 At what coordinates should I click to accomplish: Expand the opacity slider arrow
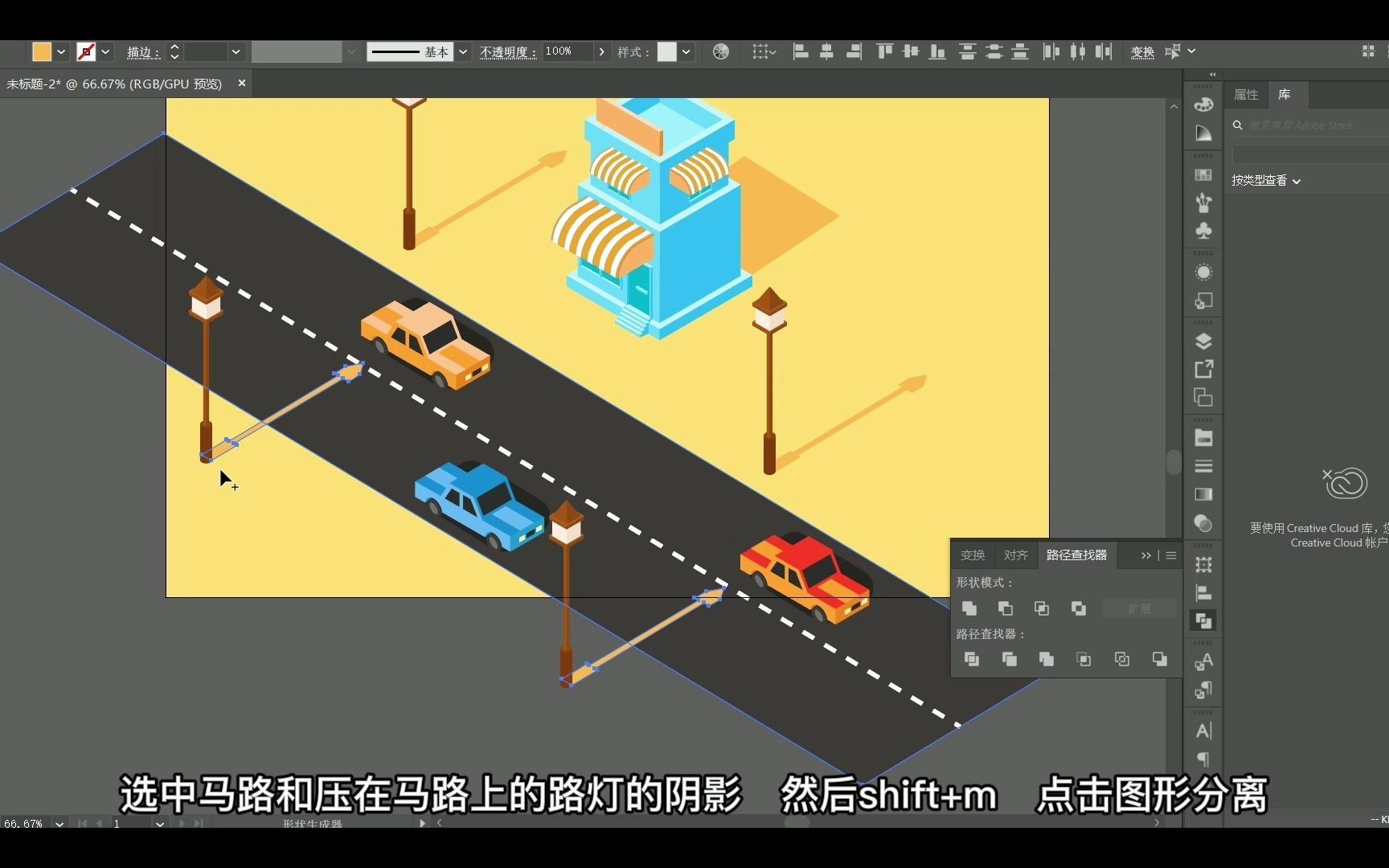tap(601, 51)
